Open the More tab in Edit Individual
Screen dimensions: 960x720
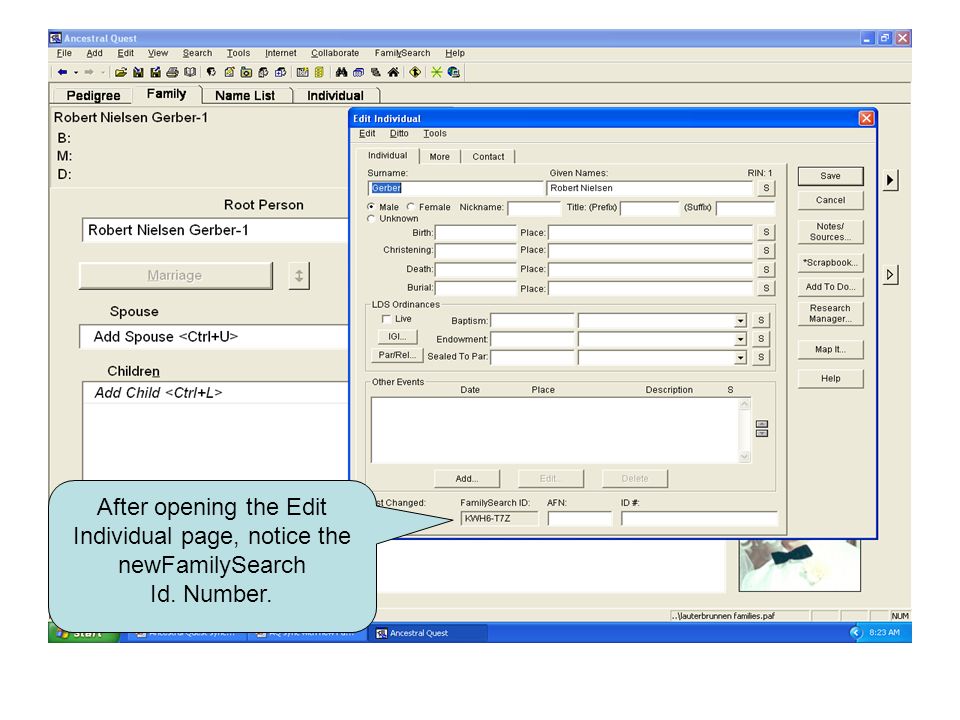tap(440, 157)
